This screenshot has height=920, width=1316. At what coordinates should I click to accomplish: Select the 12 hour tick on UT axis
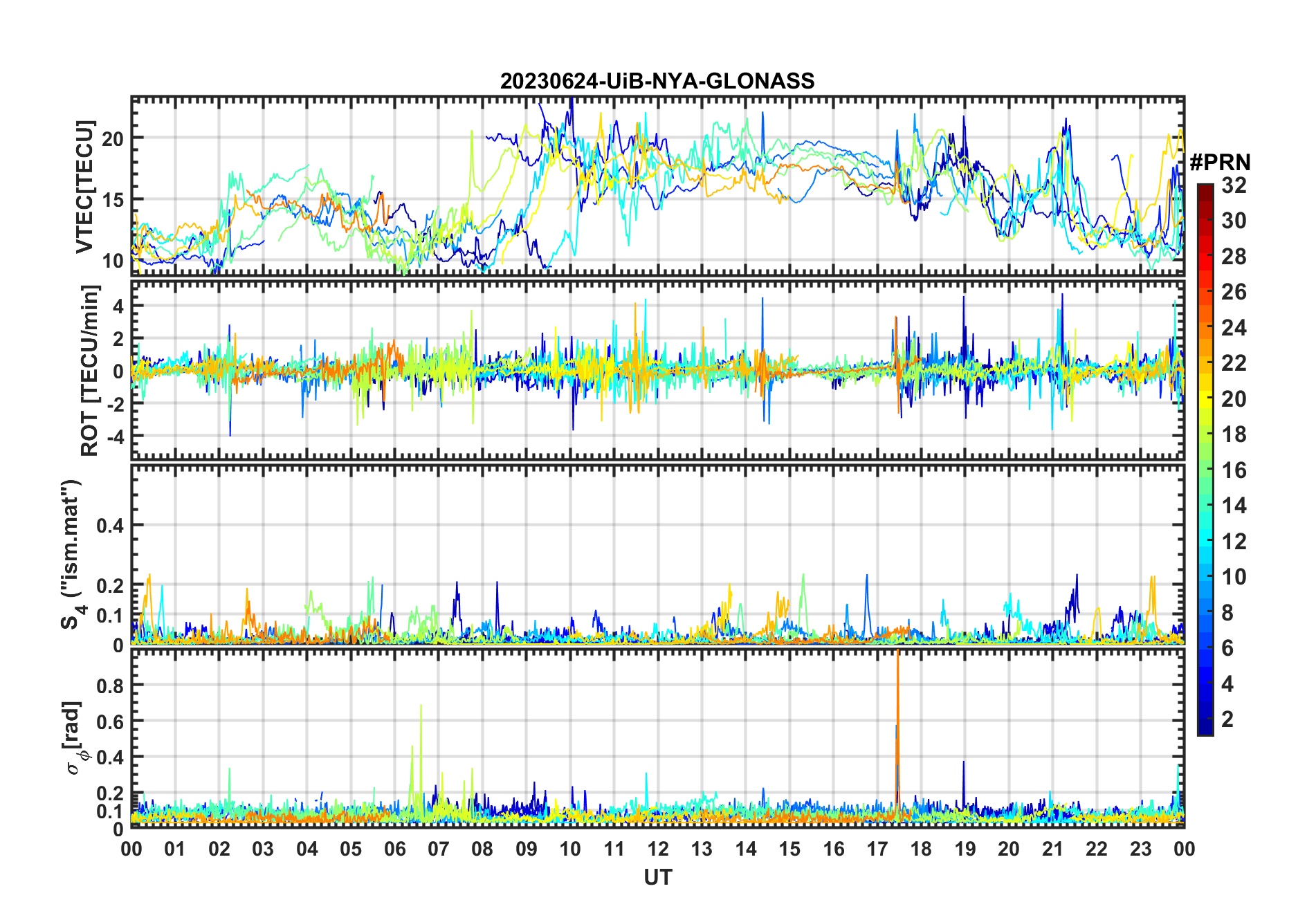pyautogui.click(x=657, y=849)
